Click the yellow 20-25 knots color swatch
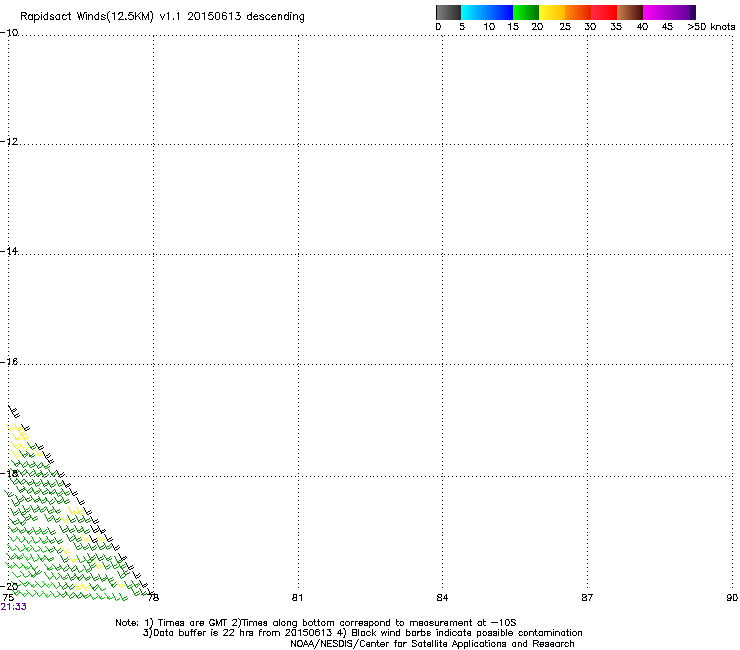 pos(552,12)
